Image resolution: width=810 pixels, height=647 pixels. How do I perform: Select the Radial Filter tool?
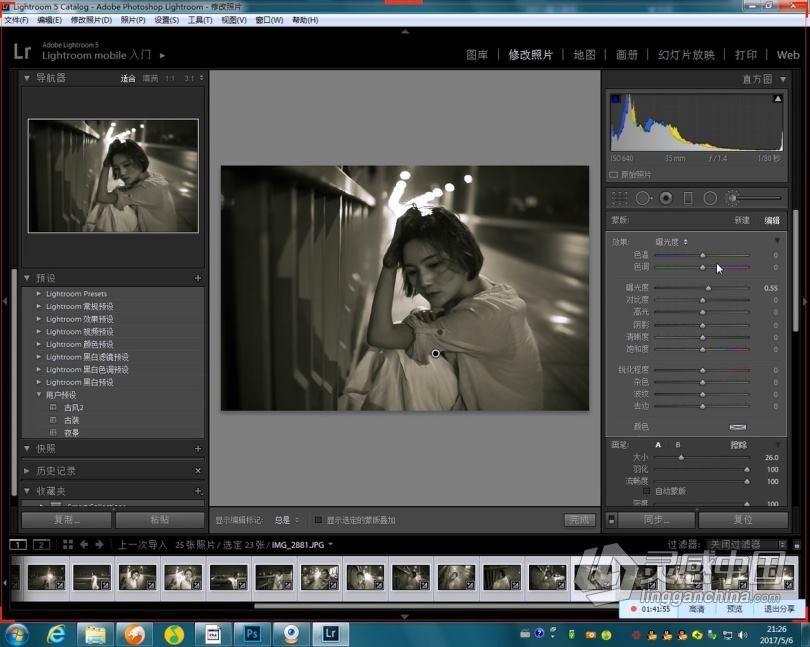(x=710, y=198)
